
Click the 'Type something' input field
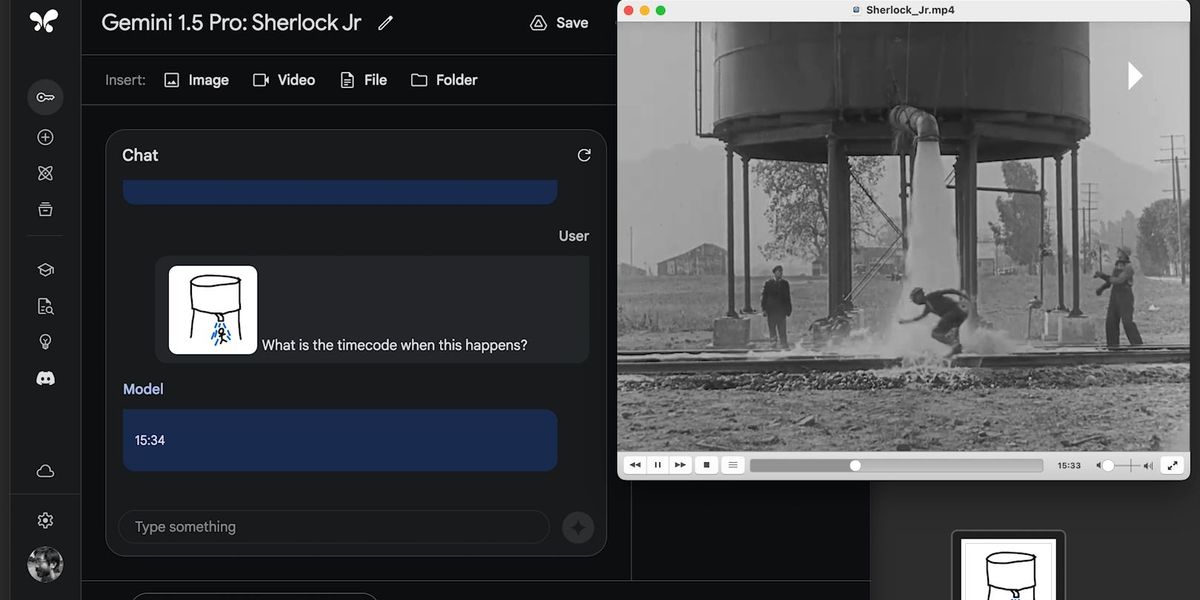[334, 527]
